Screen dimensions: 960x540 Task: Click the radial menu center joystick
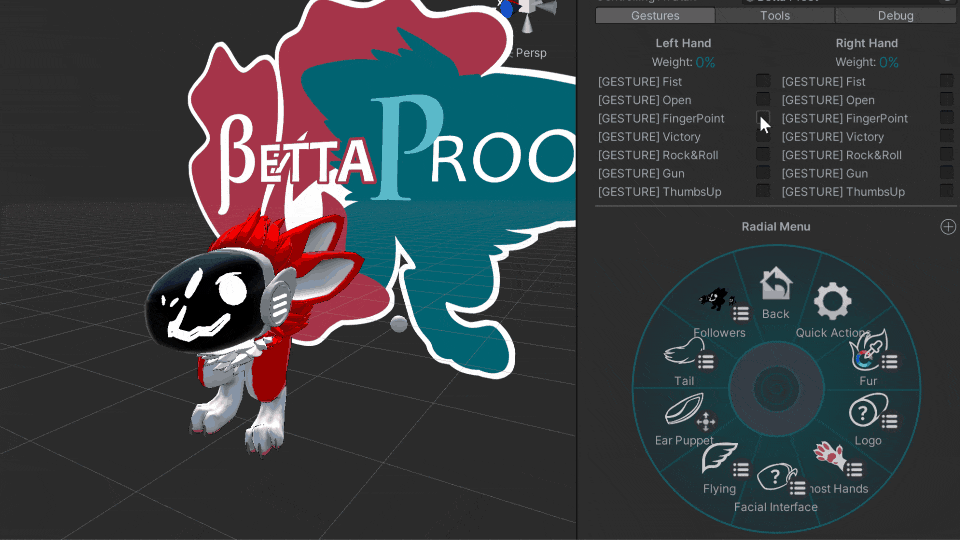(x=776, y=388)
